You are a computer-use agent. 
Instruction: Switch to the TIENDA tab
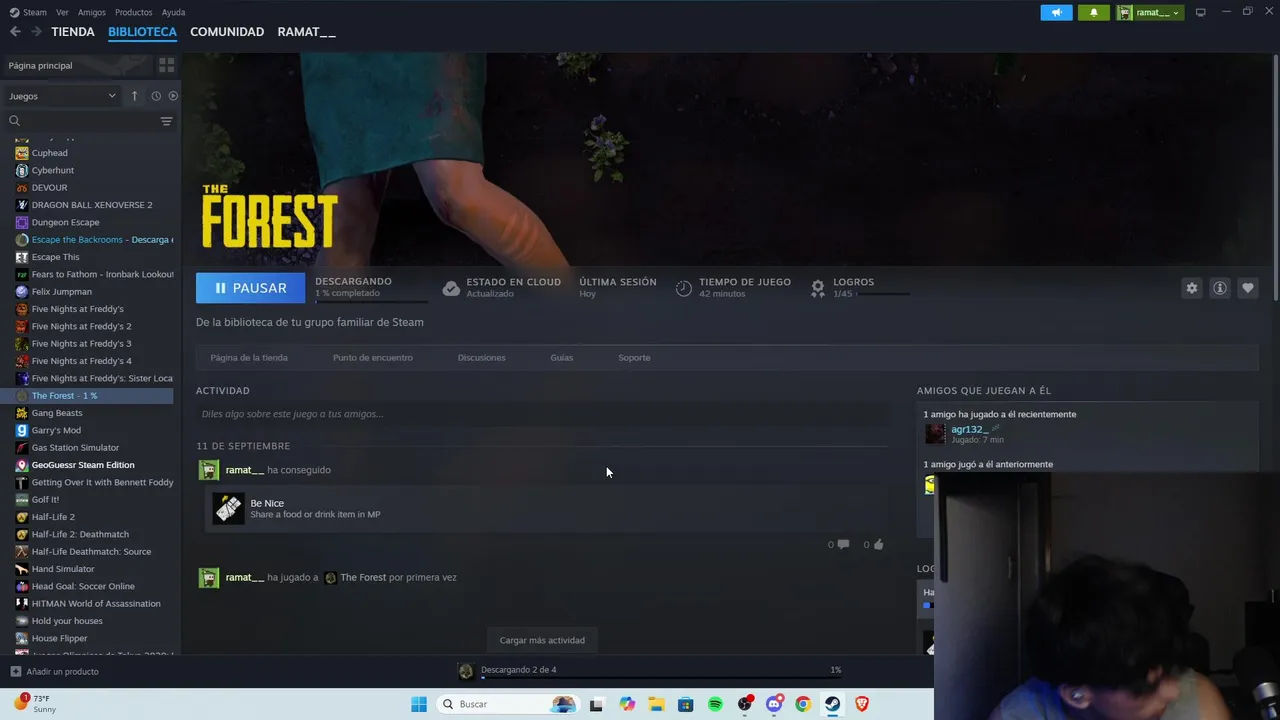73,32
